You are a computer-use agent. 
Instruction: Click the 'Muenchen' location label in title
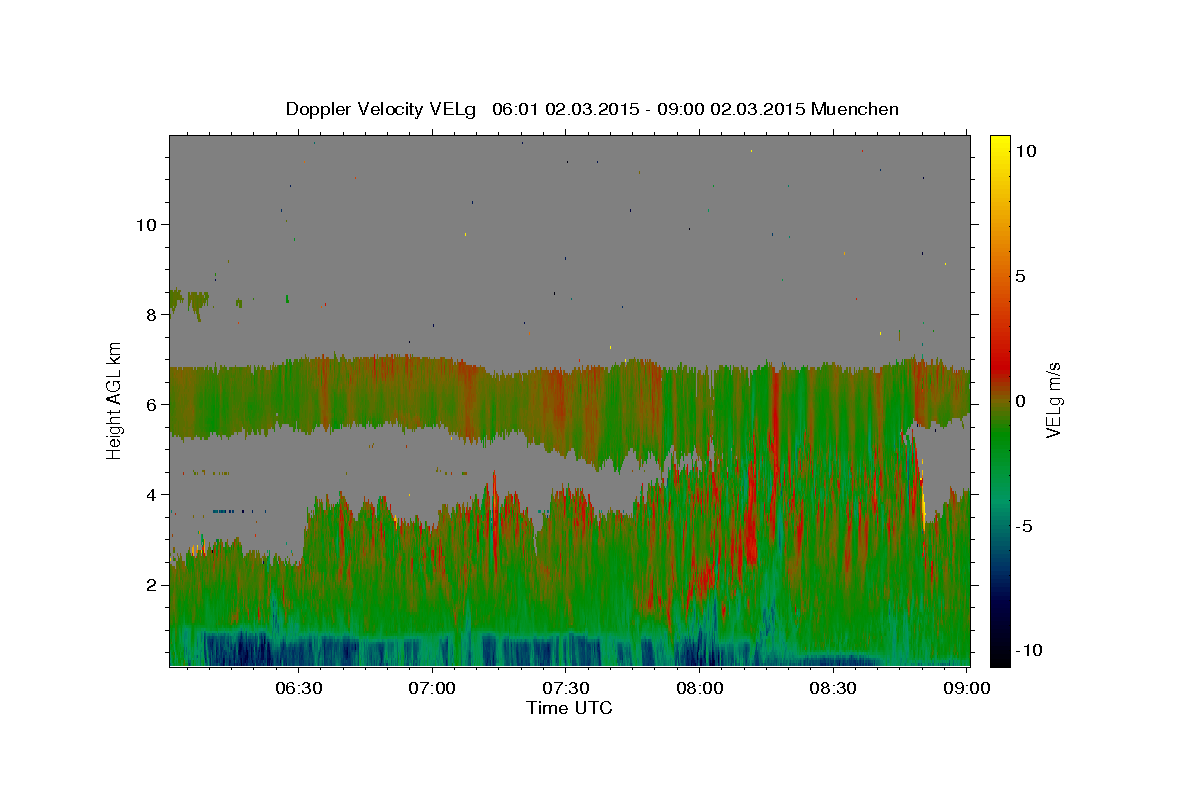(855, 109)
